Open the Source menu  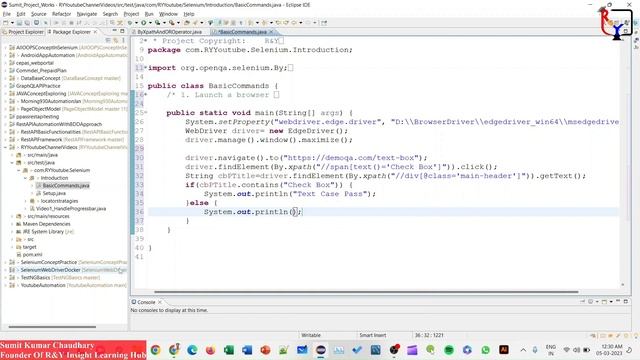point(39,14)
